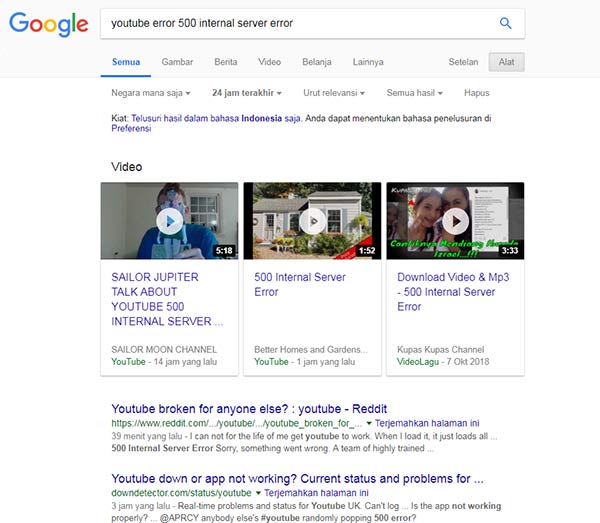Click Terjemahkan halaman ini for downdetector result
The image size is (600, 523).
[x=316, y=493]
